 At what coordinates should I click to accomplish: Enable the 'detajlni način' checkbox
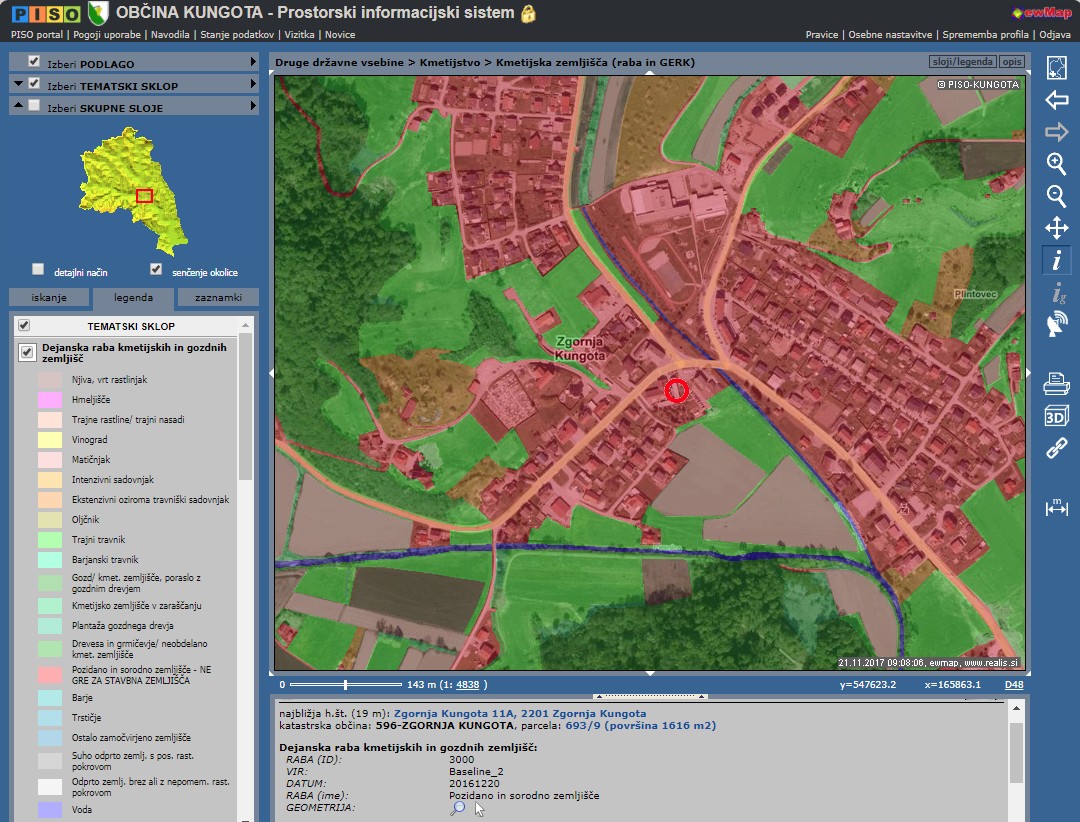pyautogui.click(x=38, y=269)
